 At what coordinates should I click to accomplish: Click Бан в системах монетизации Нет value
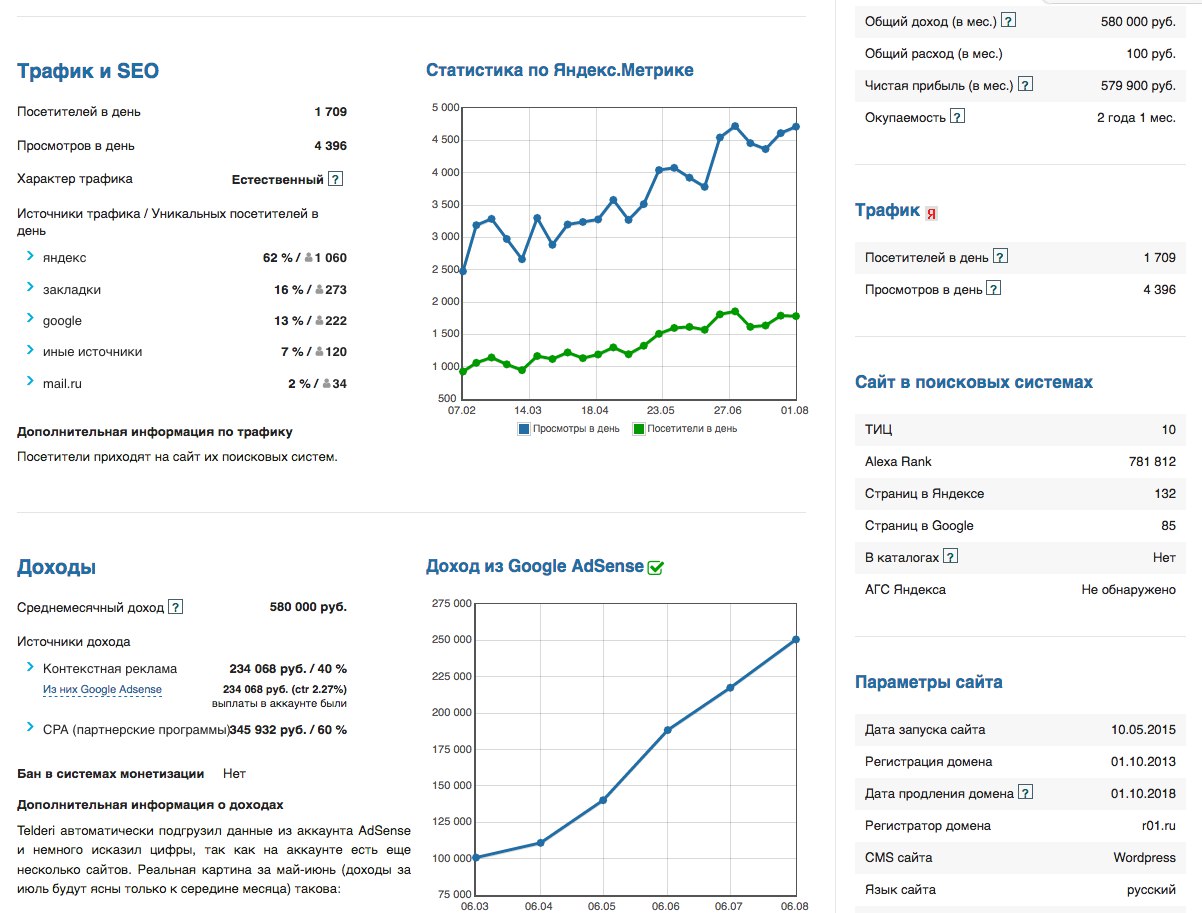click(234, 774)
